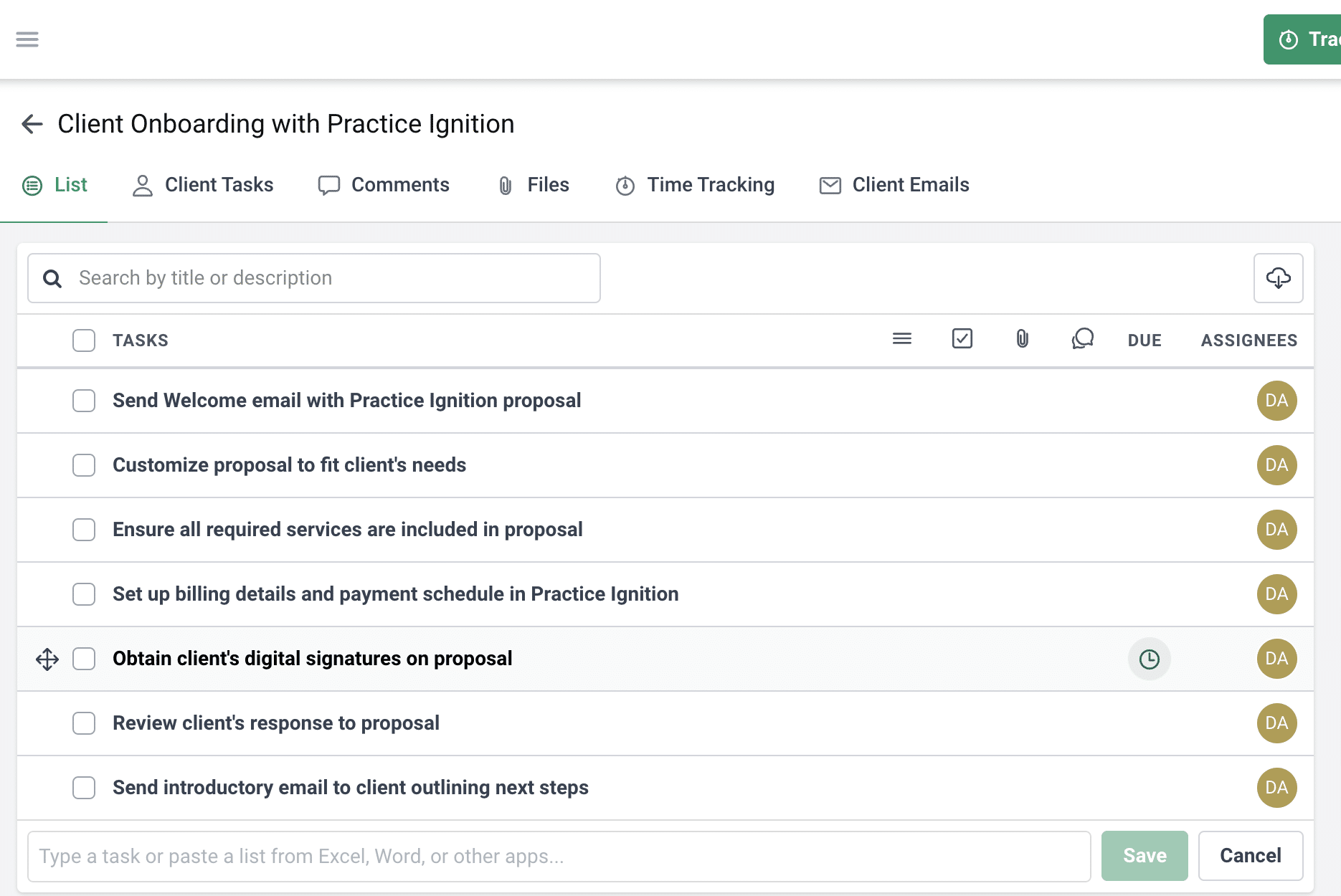Switch to the List tab
Viewport: 1341px width, 896px height.
click(55, 185)
